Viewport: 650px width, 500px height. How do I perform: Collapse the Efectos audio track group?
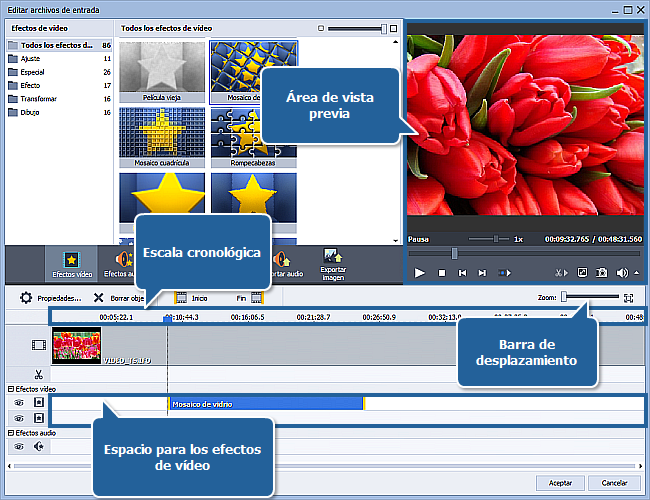(x=10, y=432)
